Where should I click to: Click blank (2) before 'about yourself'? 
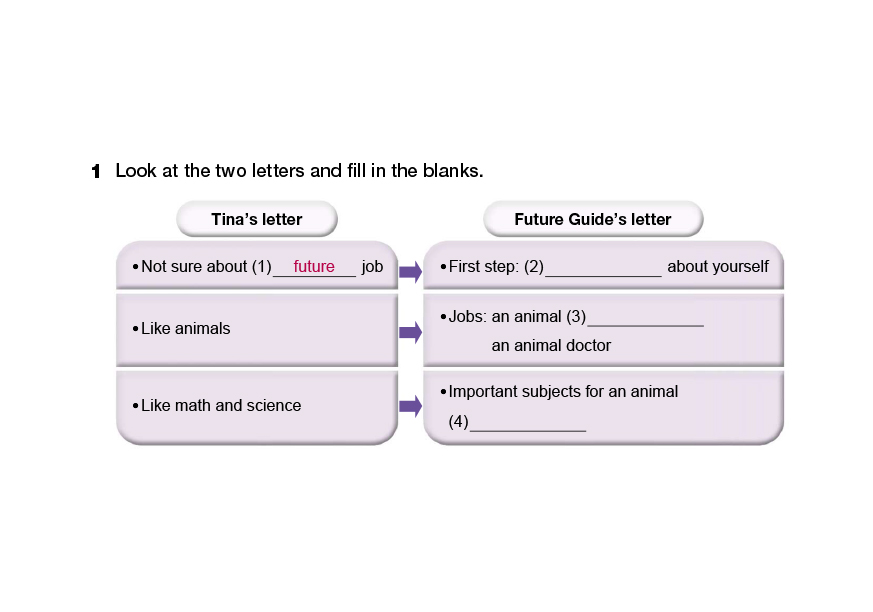tap(603, 267)
